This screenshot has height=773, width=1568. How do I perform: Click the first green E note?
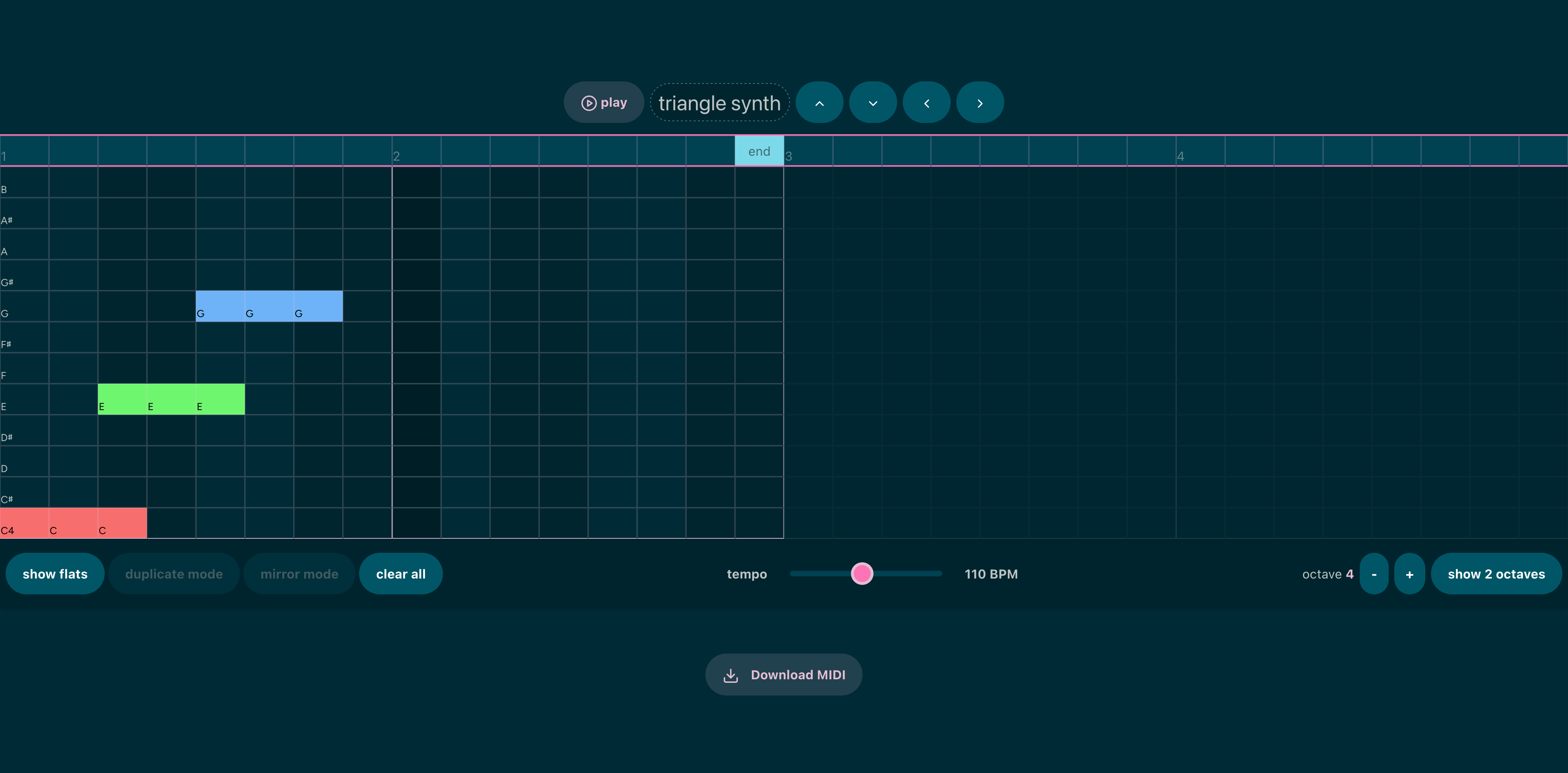pos(122,399)
